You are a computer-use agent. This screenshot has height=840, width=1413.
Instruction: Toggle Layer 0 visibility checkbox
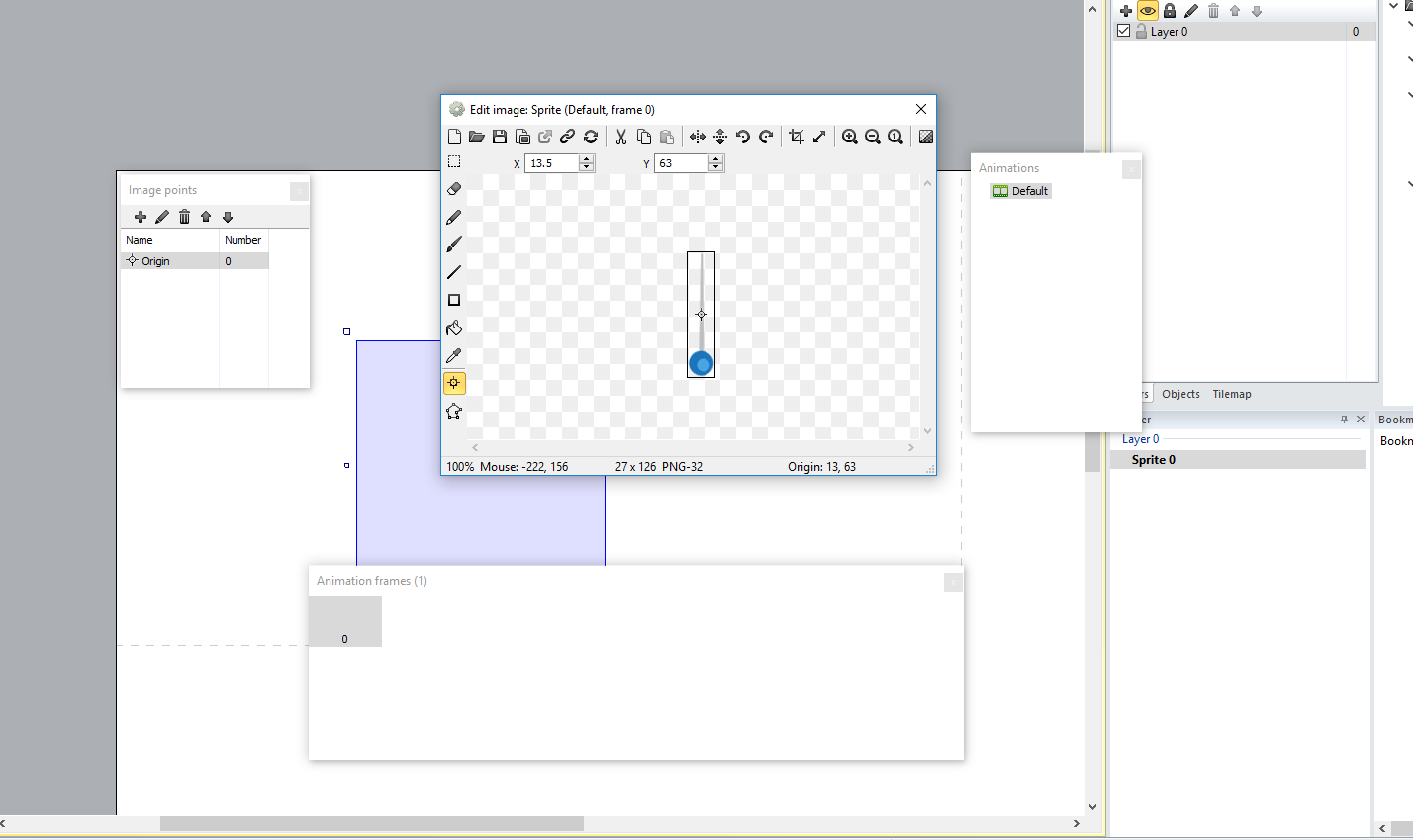pos(1124,31)
